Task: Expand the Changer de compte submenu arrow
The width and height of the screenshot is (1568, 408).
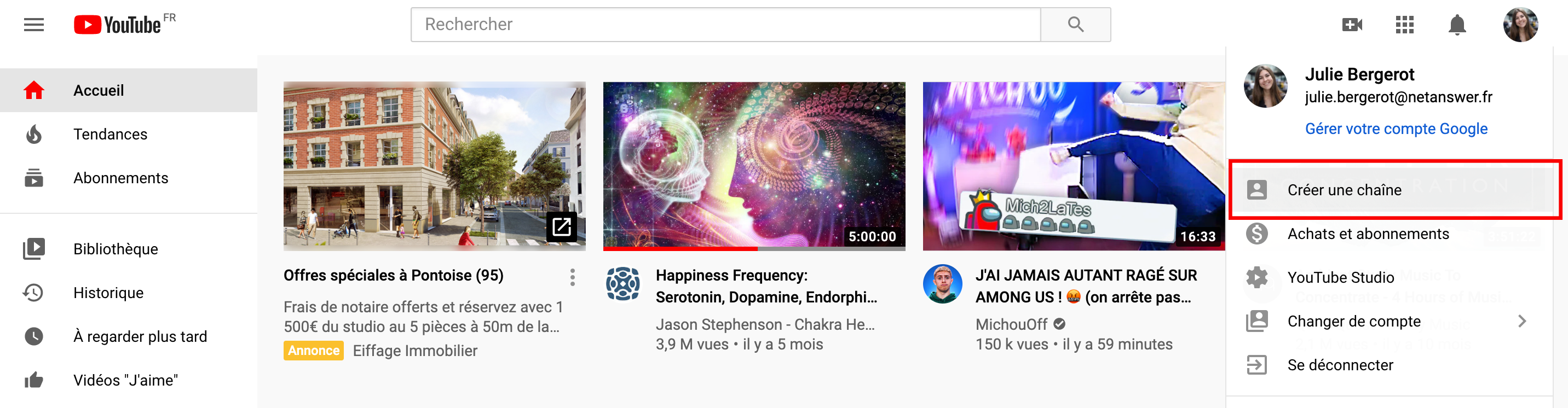Action: (x=1522, y=321)
